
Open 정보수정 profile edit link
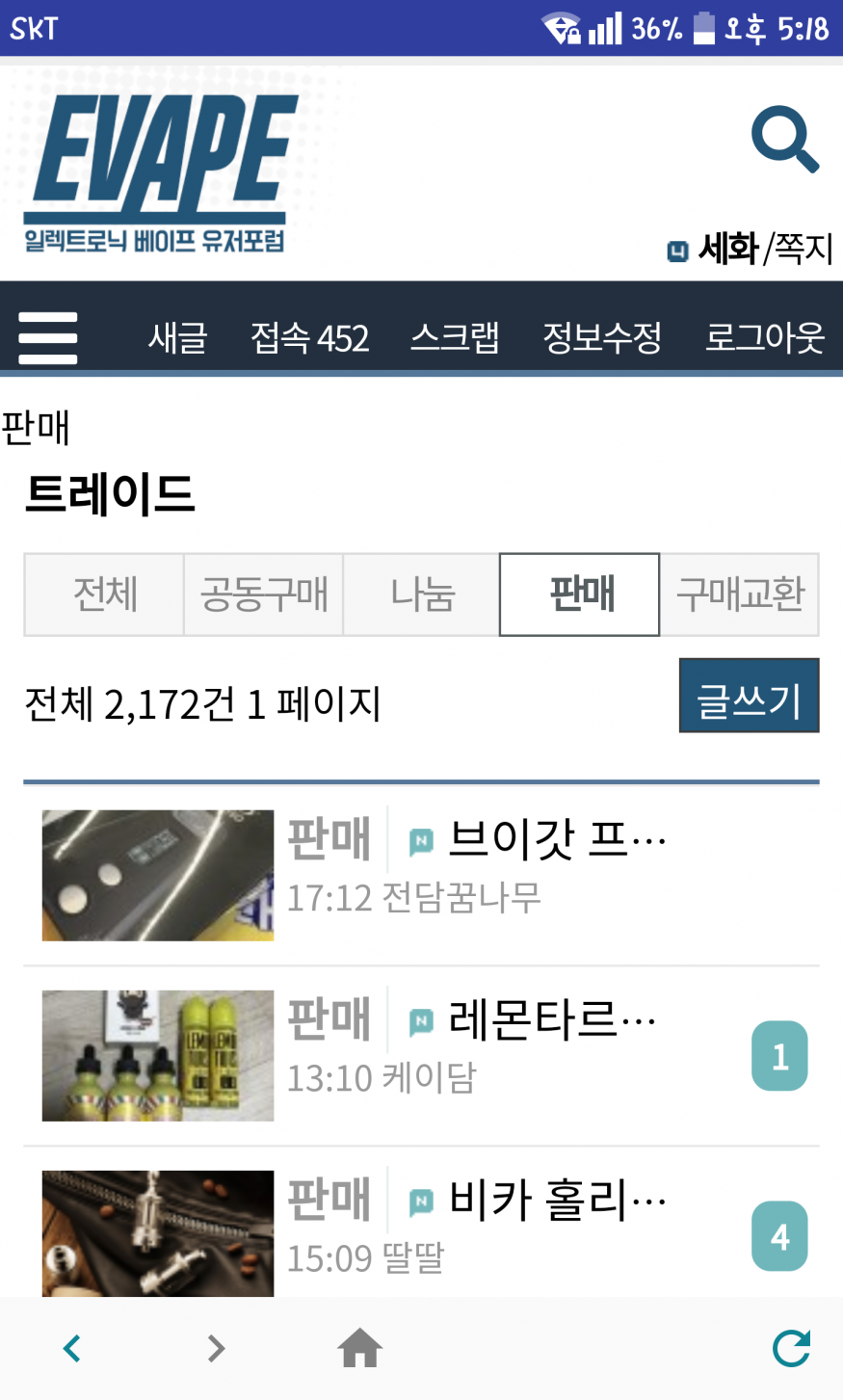[x=602, y=338]
